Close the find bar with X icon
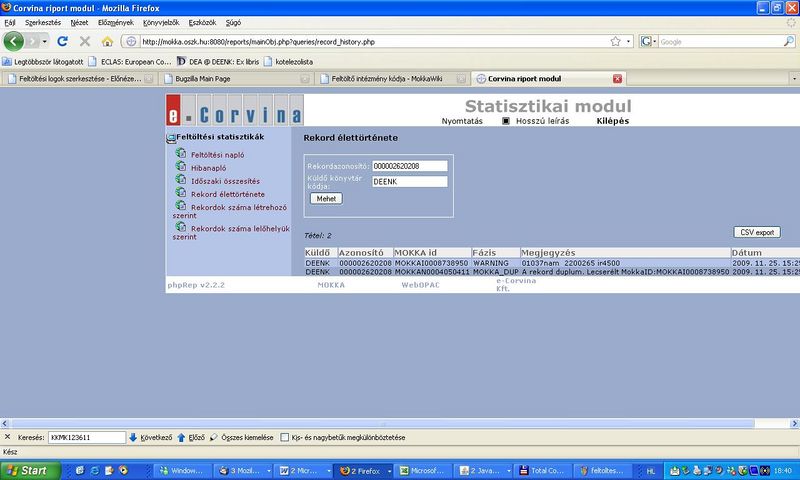 [9, 437]
